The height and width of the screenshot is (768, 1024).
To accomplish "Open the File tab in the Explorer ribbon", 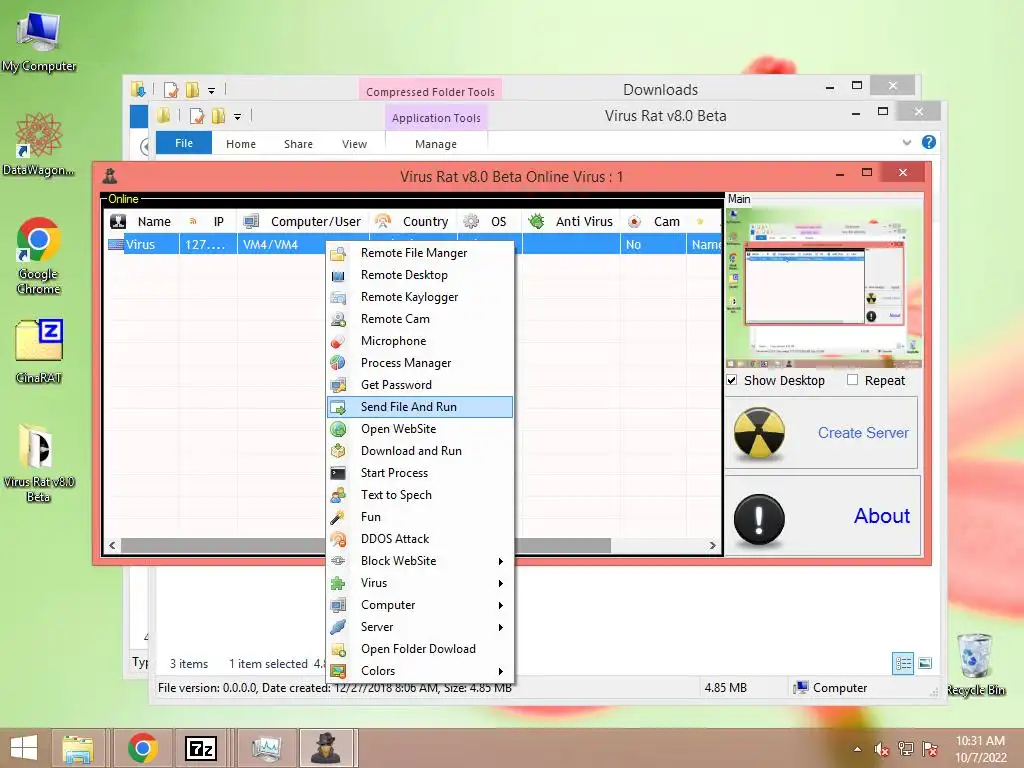I will pos(184,143).
